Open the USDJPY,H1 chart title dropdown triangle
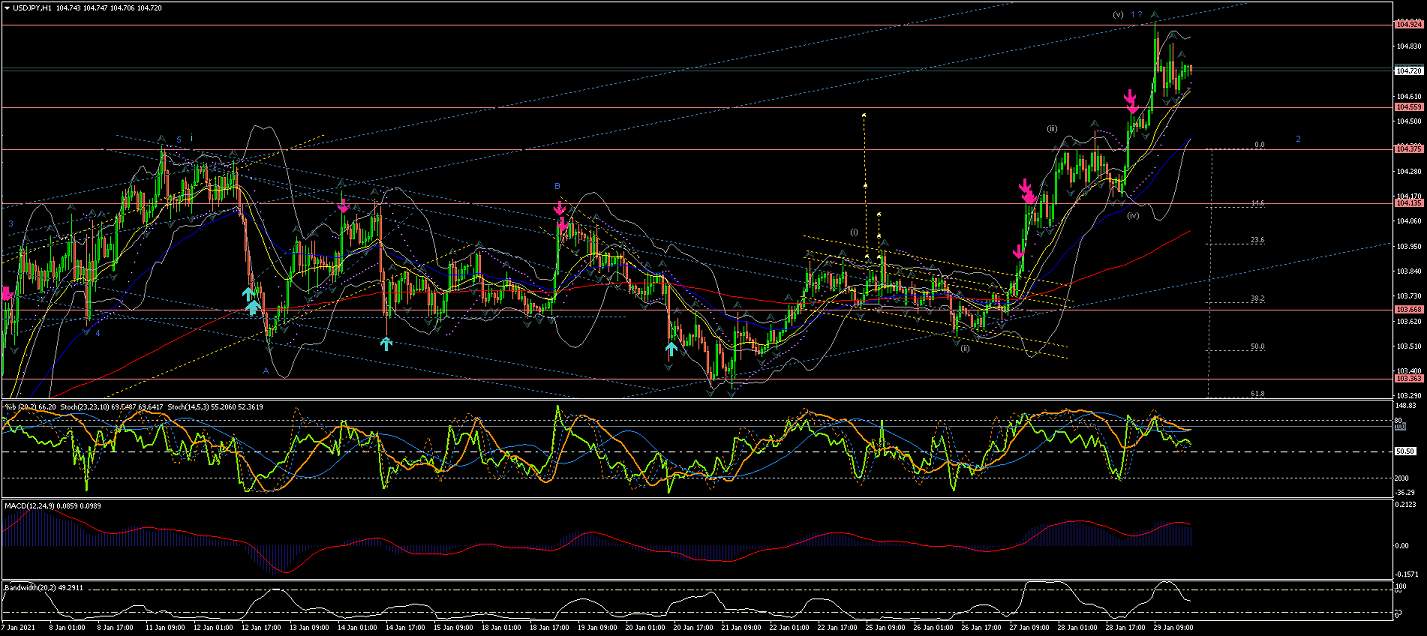Image resolution: width=1427 pixels, height=636 pixels. pos(7,8)
